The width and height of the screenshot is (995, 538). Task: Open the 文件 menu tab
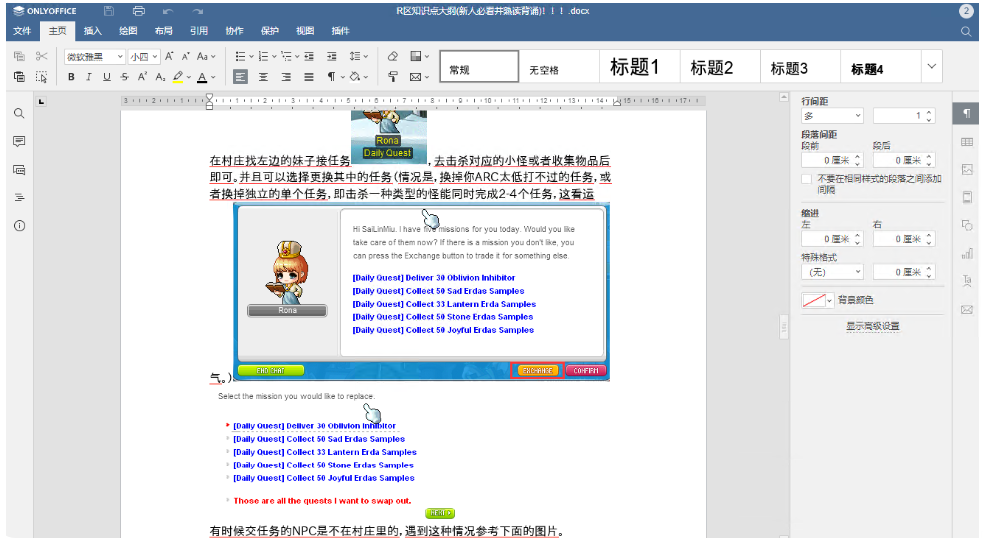pyautogui.click(x=22, y=30)
